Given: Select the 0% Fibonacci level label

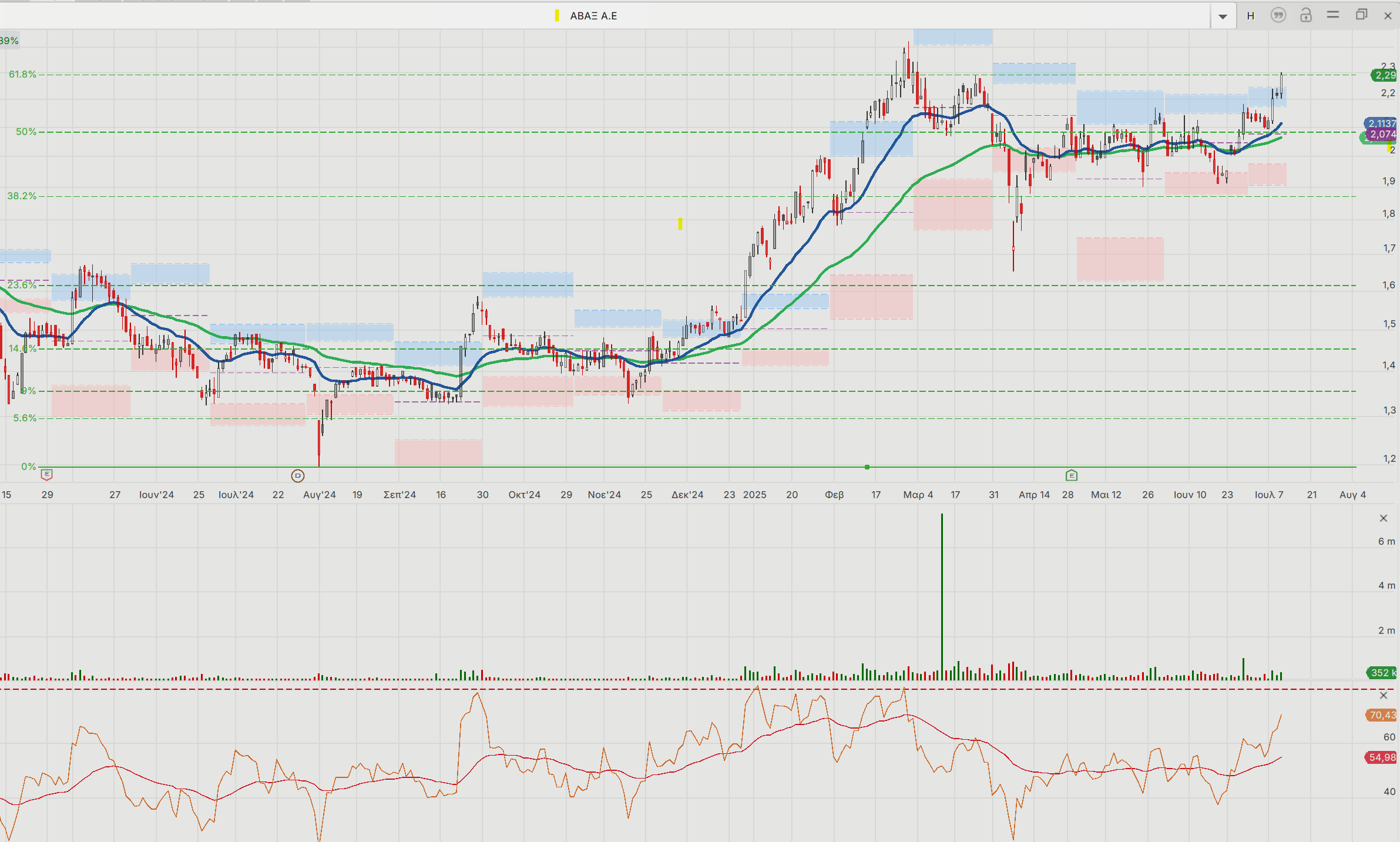Looking at the screenshot, I should coord(28,467).
